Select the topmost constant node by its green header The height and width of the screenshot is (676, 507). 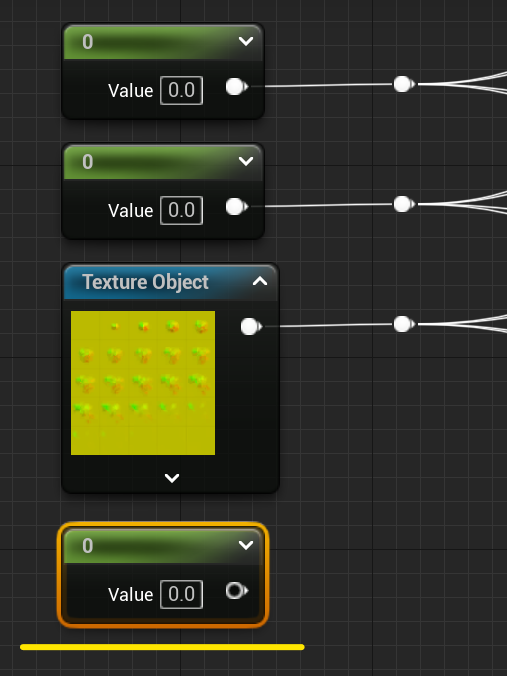tap(163, 42)
